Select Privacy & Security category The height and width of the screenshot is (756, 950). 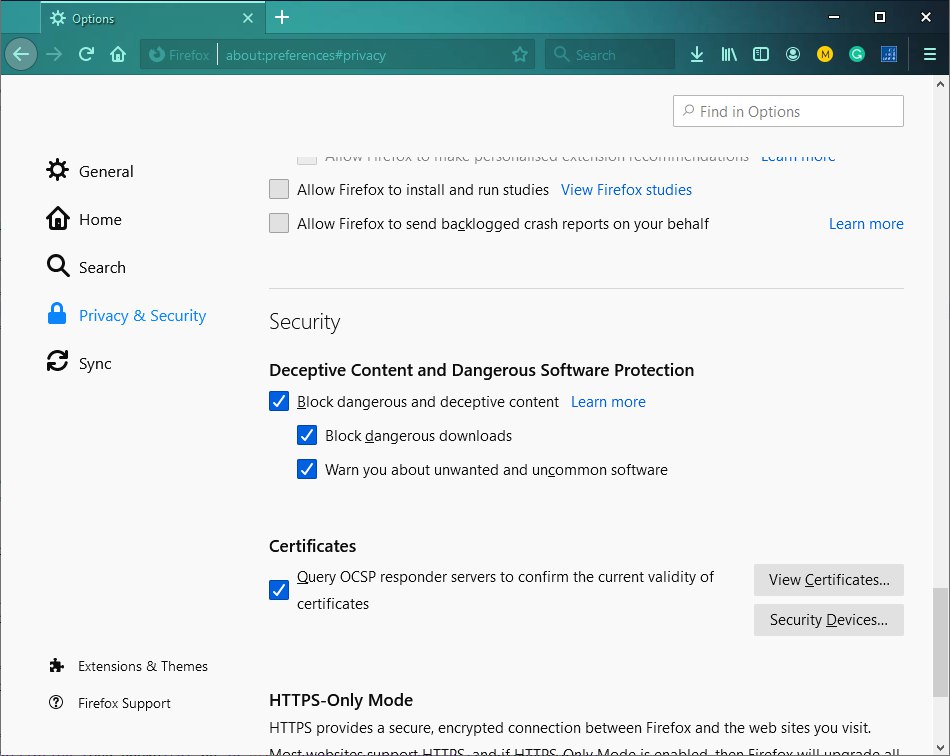tap(127, 315)
